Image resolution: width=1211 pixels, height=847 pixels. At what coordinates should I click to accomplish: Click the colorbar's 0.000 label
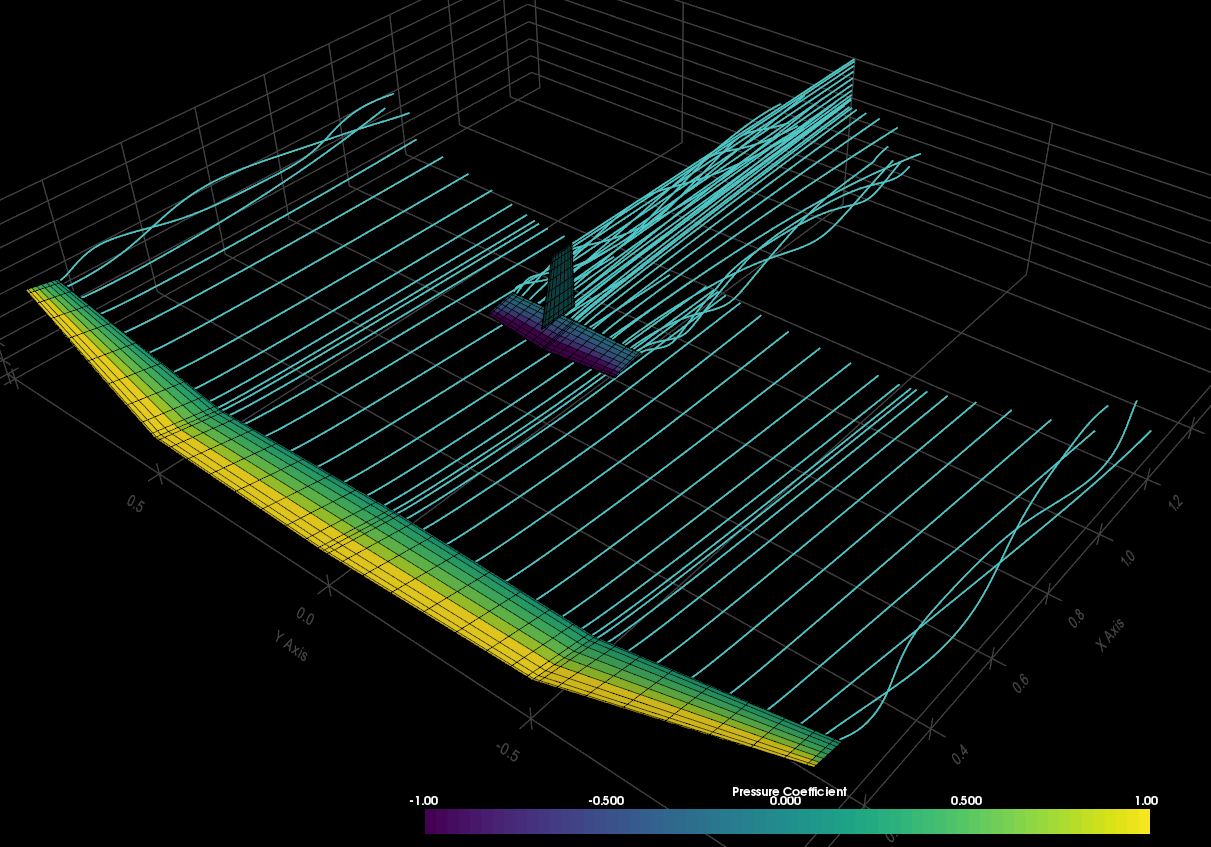point(785,801)
